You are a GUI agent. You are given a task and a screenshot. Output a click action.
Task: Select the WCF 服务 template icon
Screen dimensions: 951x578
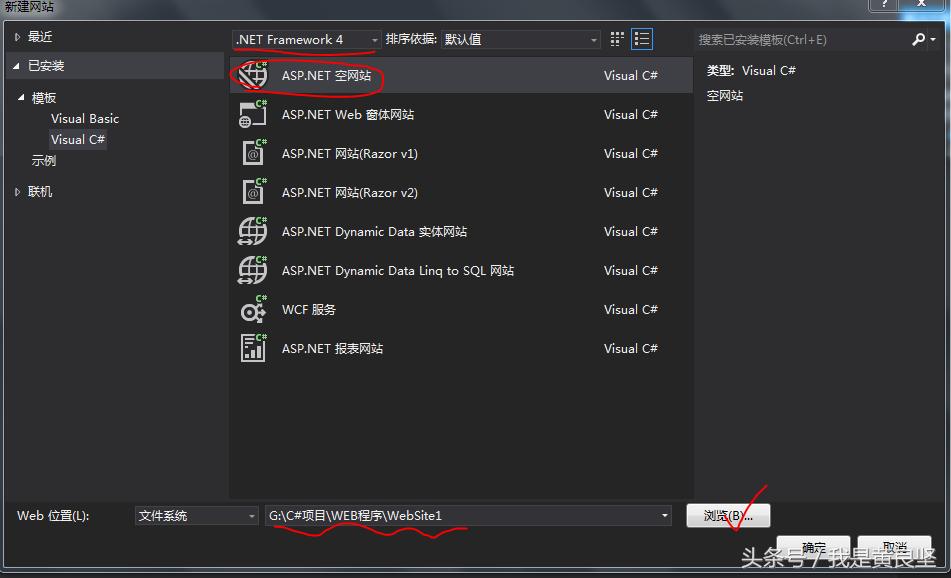tap(253, 309)
